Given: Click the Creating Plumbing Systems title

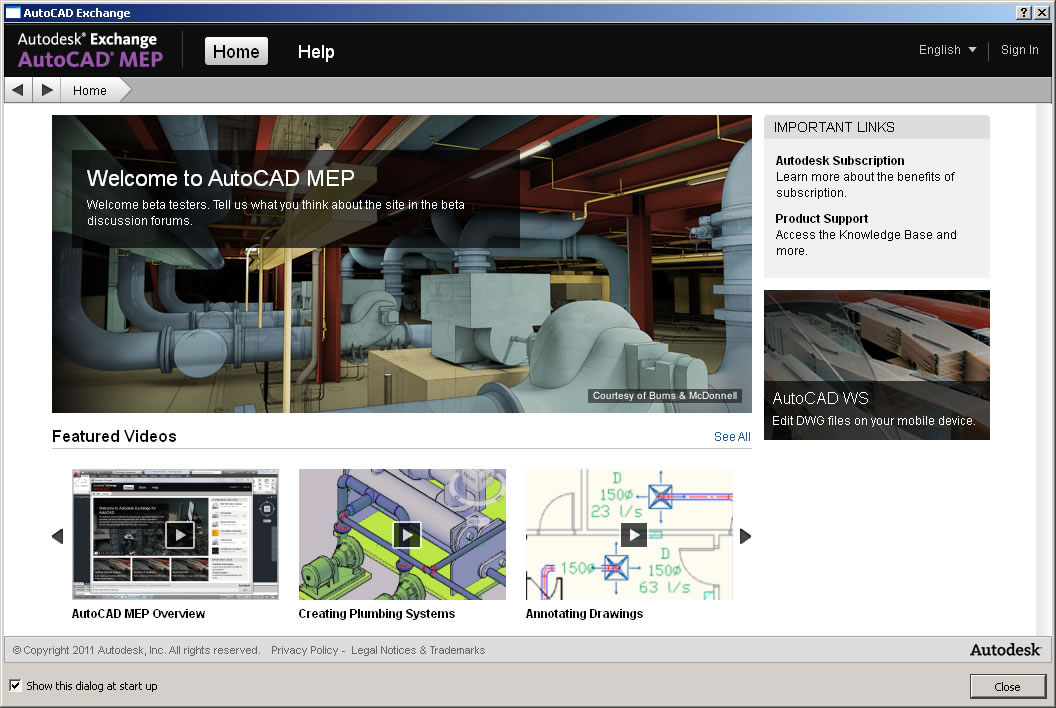Looking at the screenshot, I should coord(376,614).
